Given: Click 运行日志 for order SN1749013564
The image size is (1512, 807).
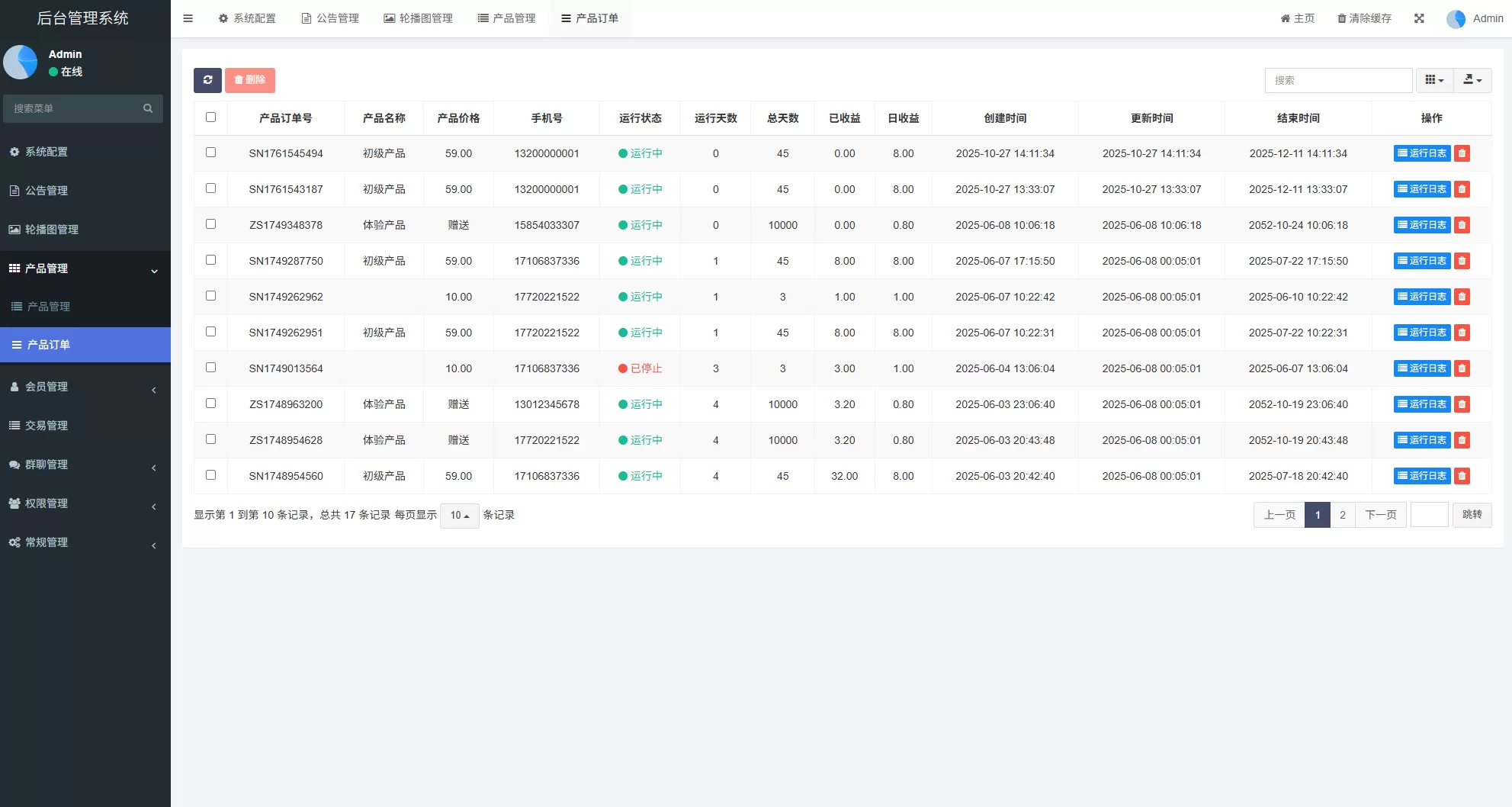Looking at the screenshot, I should click(x=1421, y=368).
